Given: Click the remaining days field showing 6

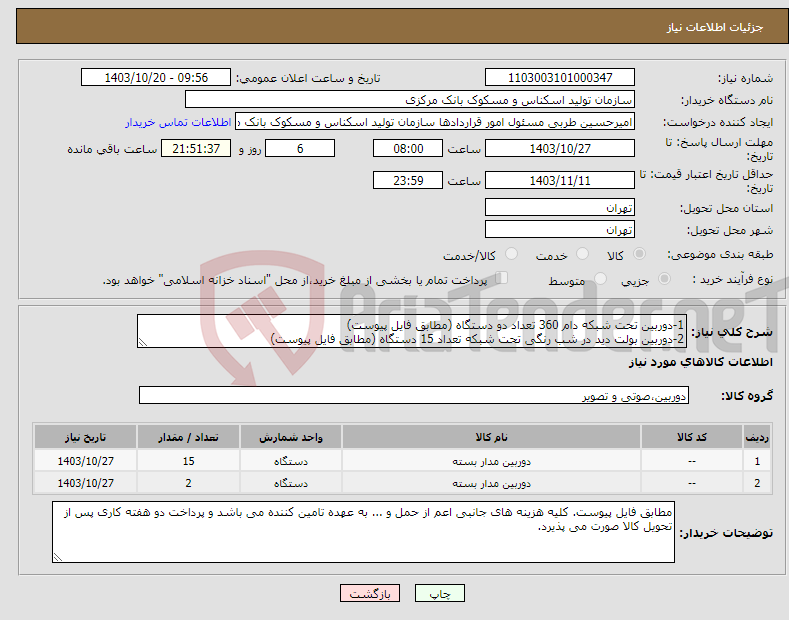Looking at the screenshot, I should (300, 148).
